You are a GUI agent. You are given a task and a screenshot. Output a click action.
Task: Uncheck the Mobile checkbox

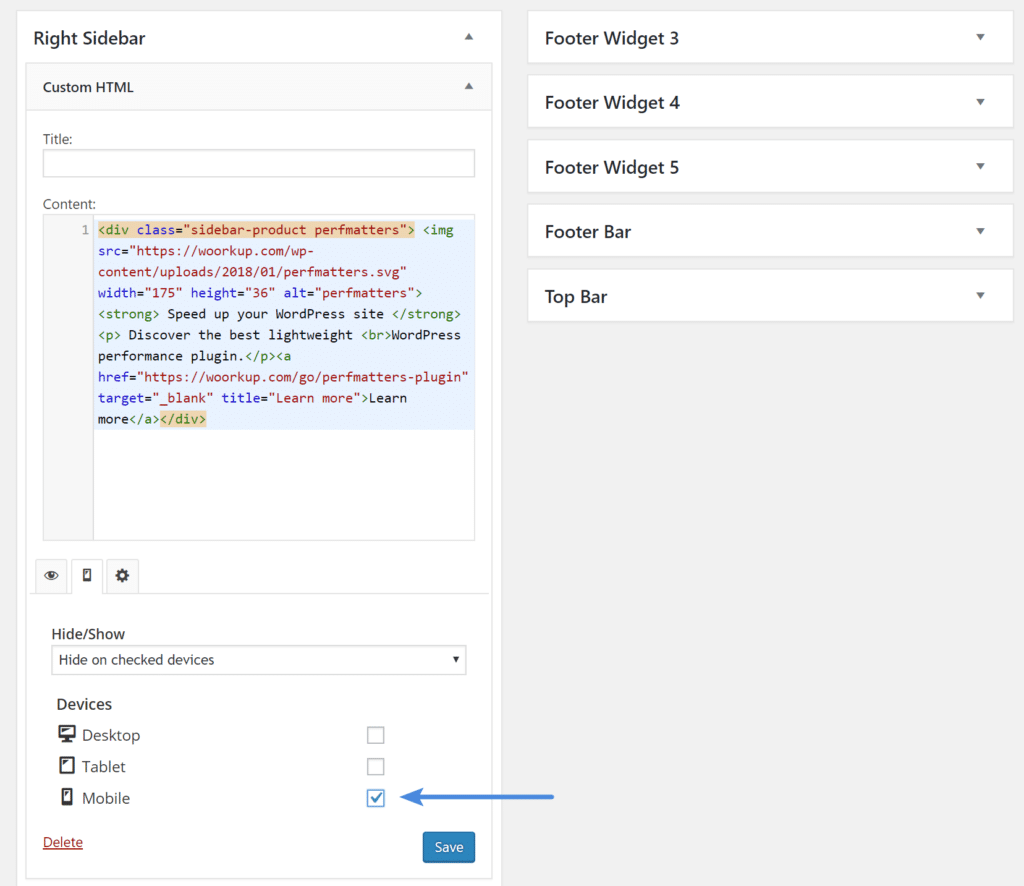click(x=376, y=798)
